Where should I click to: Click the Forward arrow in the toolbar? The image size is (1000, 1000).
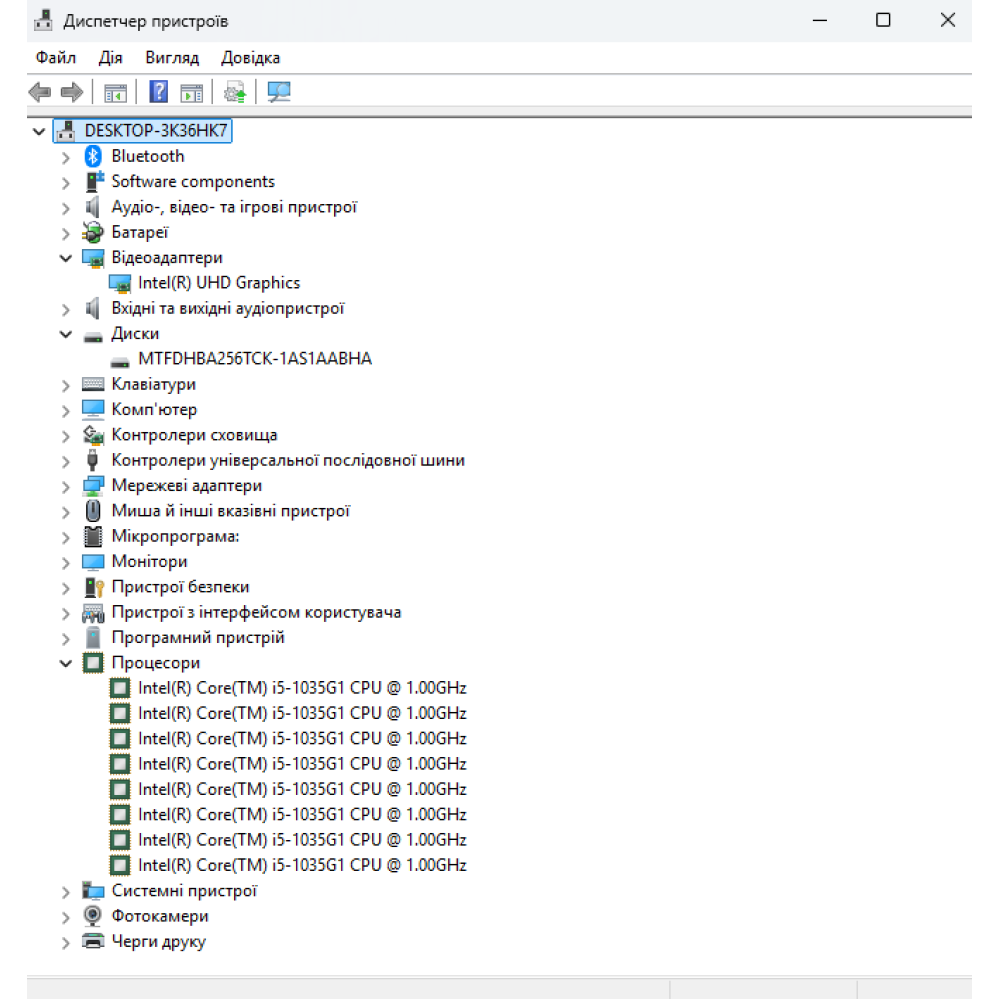coord(71,93)
